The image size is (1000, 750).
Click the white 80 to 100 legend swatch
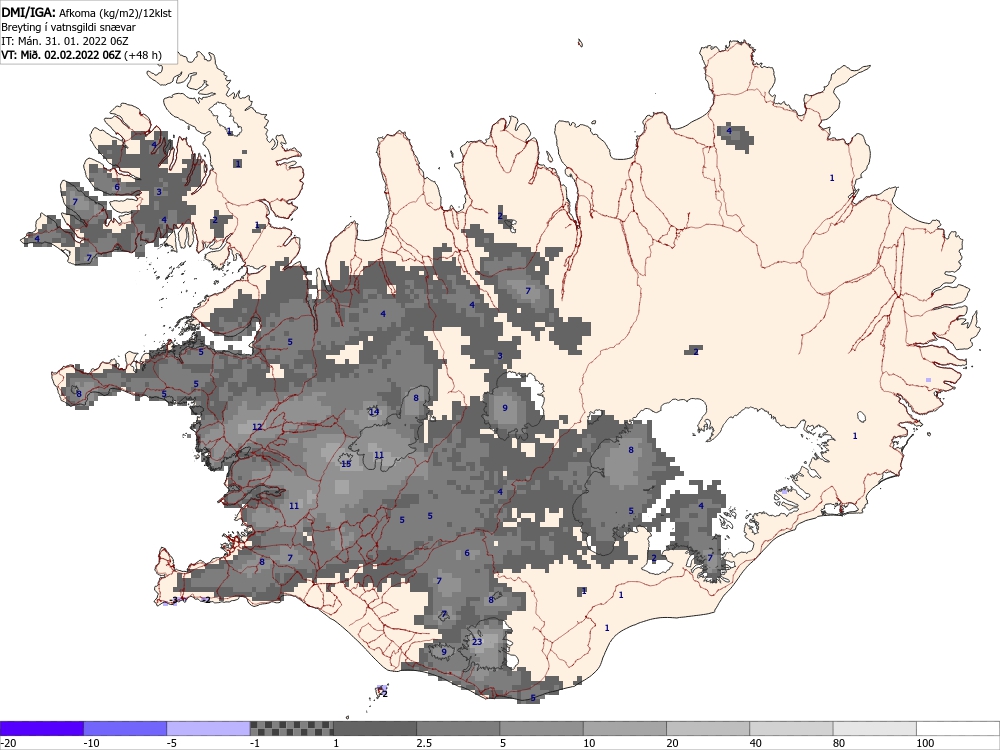click(x=874, y=728)
